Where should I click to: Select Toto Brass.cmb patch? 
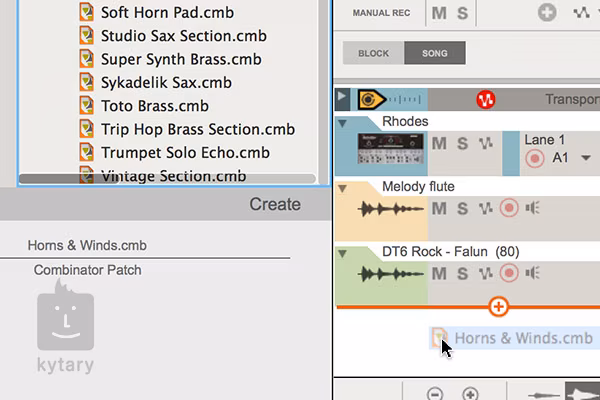tap(154, 105)
